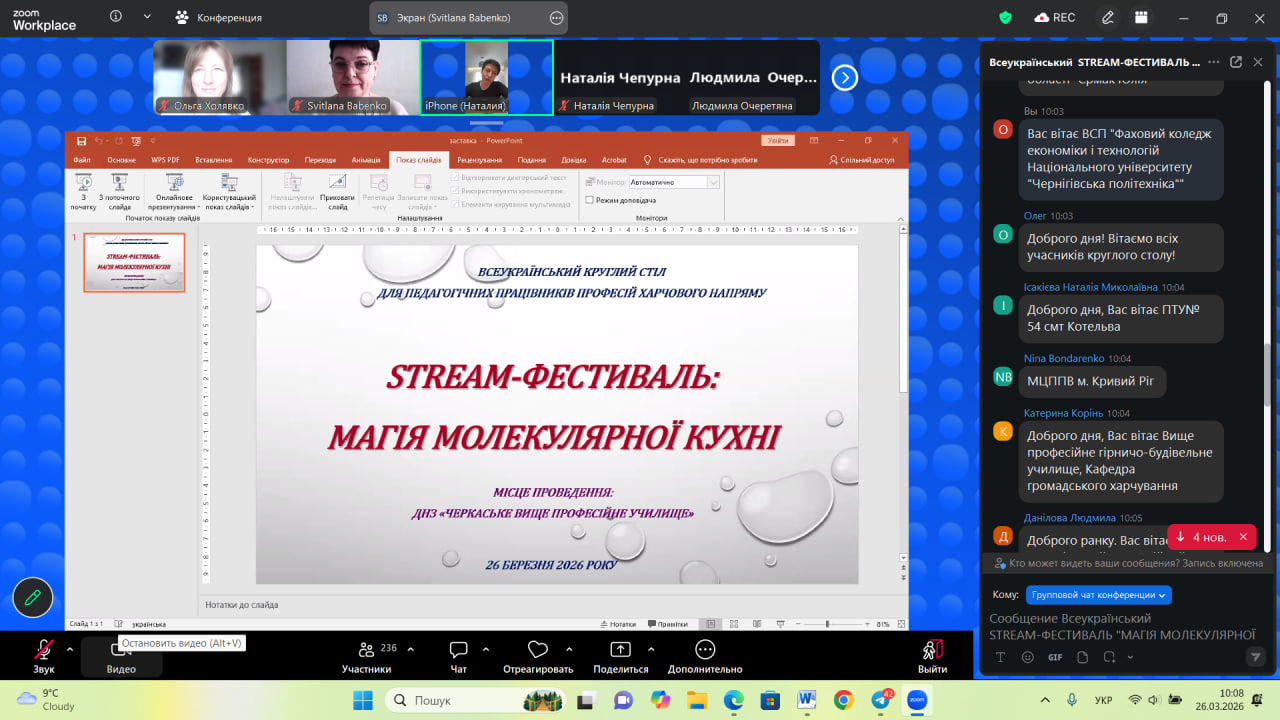
Task: Expand audio options arrow next to Звук
Action: click(70, 649)
